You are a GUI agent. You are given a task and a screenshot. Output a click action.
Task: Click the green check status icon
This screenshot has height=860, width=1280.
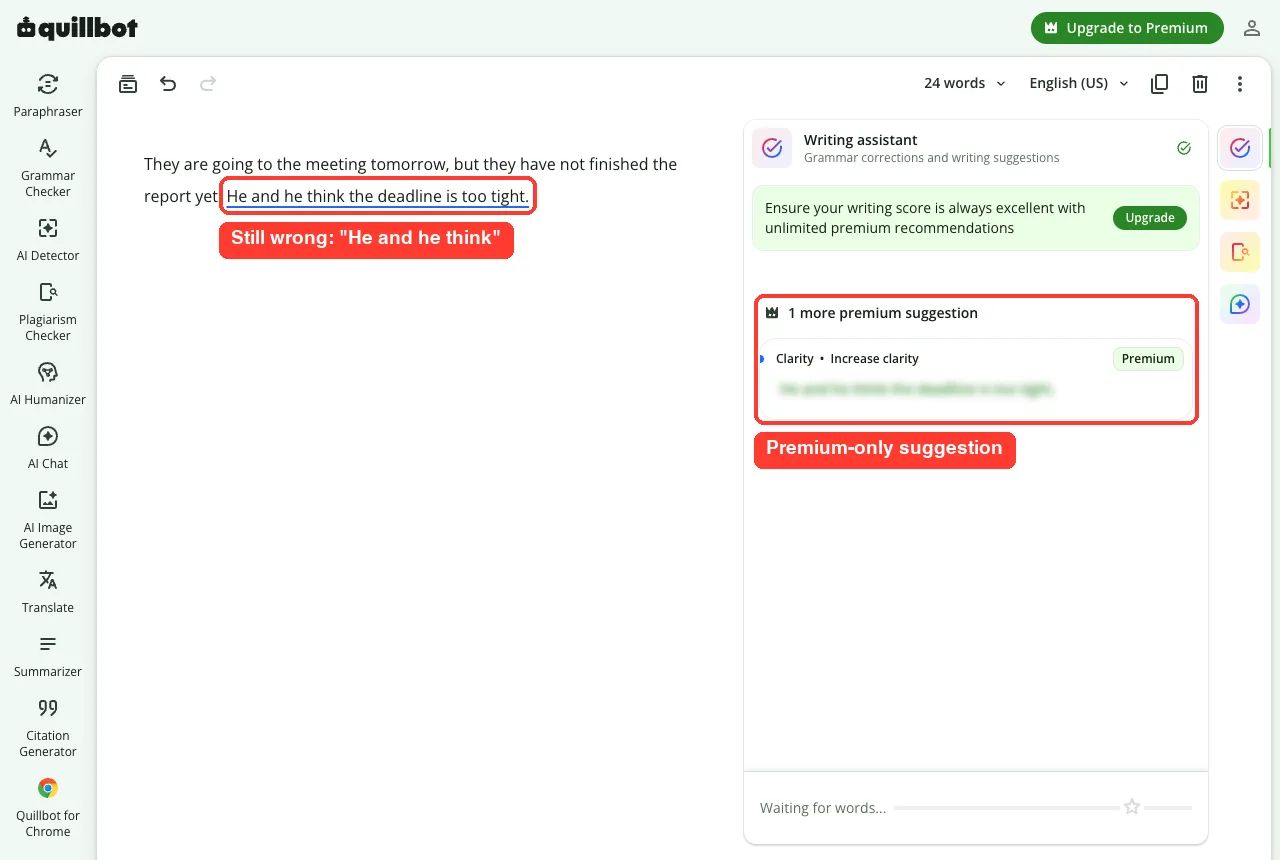point(1184,148)
